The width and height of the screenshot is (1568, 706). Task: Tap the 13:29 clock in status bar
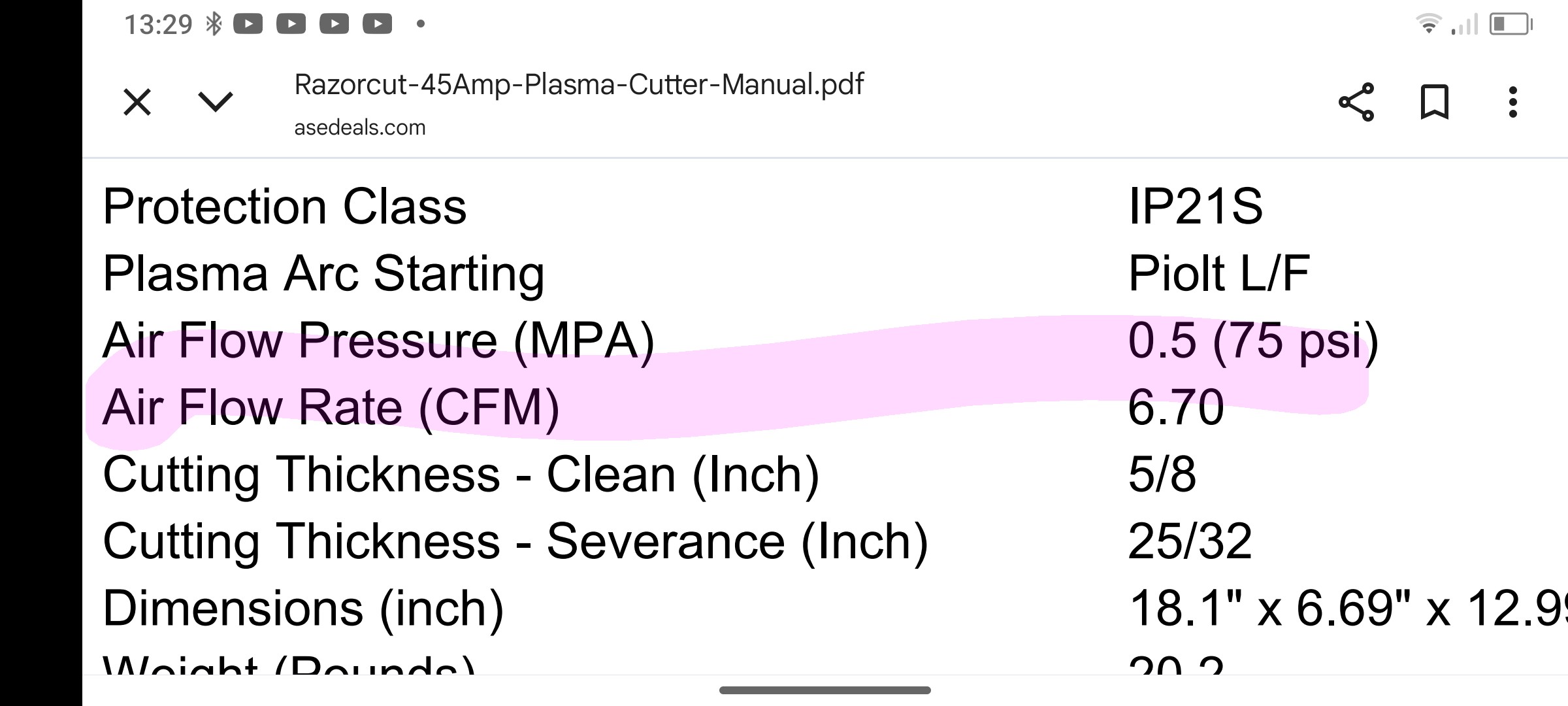tap(158, 25)
